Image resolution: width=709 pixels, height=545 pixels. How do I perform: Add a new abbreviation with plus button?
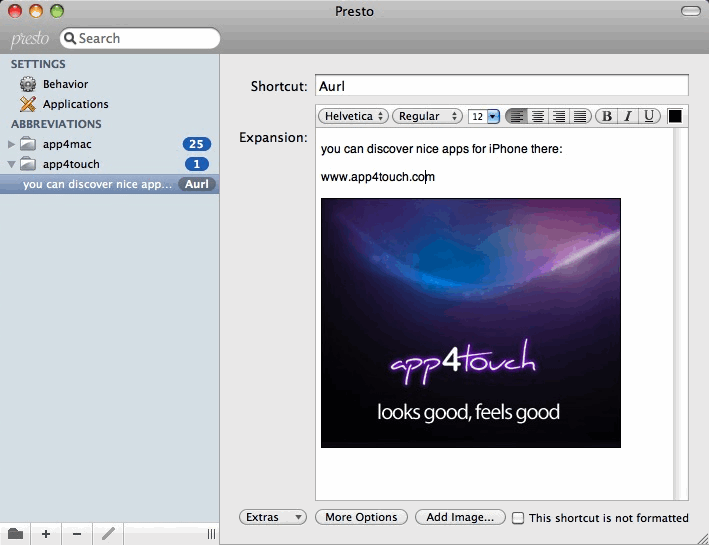click(x=46, y=534)
